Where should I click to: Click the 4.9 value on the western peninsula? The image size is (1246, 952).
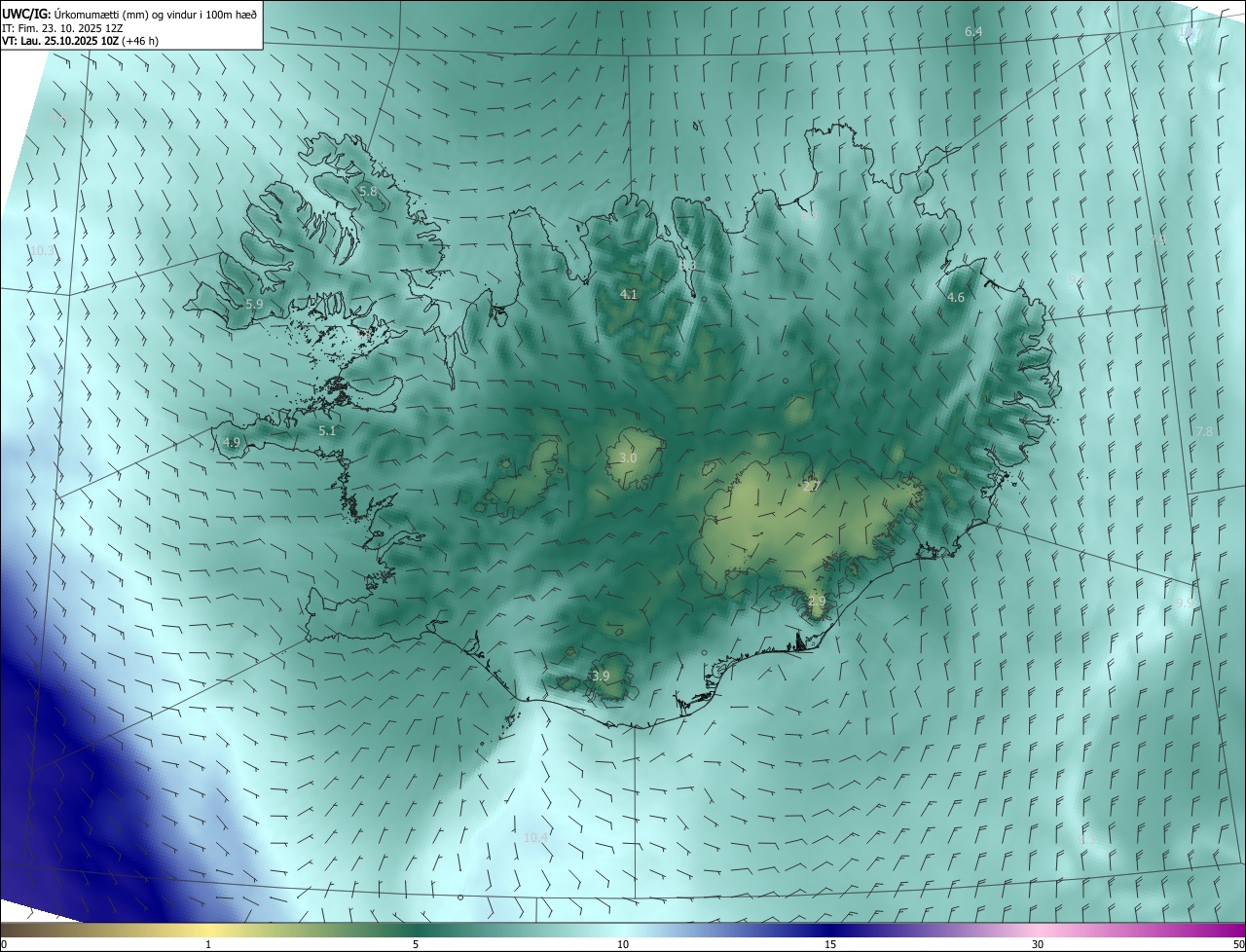click(x=232, y=442)
